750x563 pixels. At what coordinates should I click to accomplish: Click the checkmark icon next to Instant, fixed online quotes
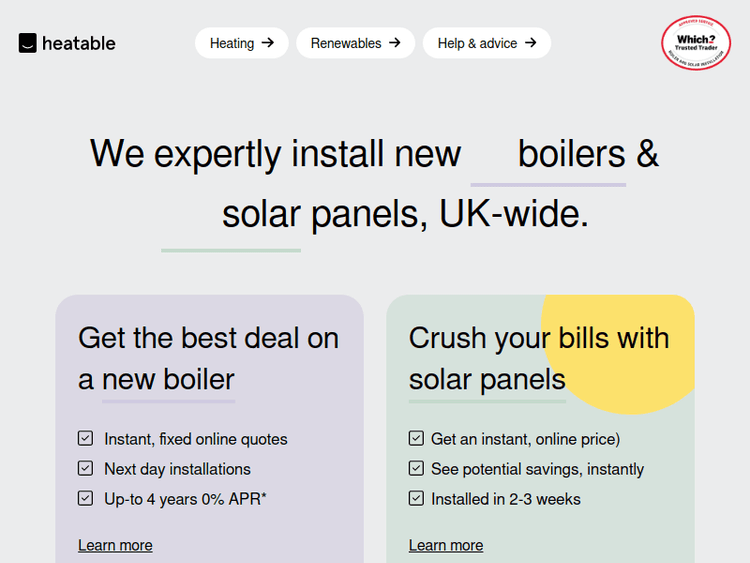click(86, 439)
